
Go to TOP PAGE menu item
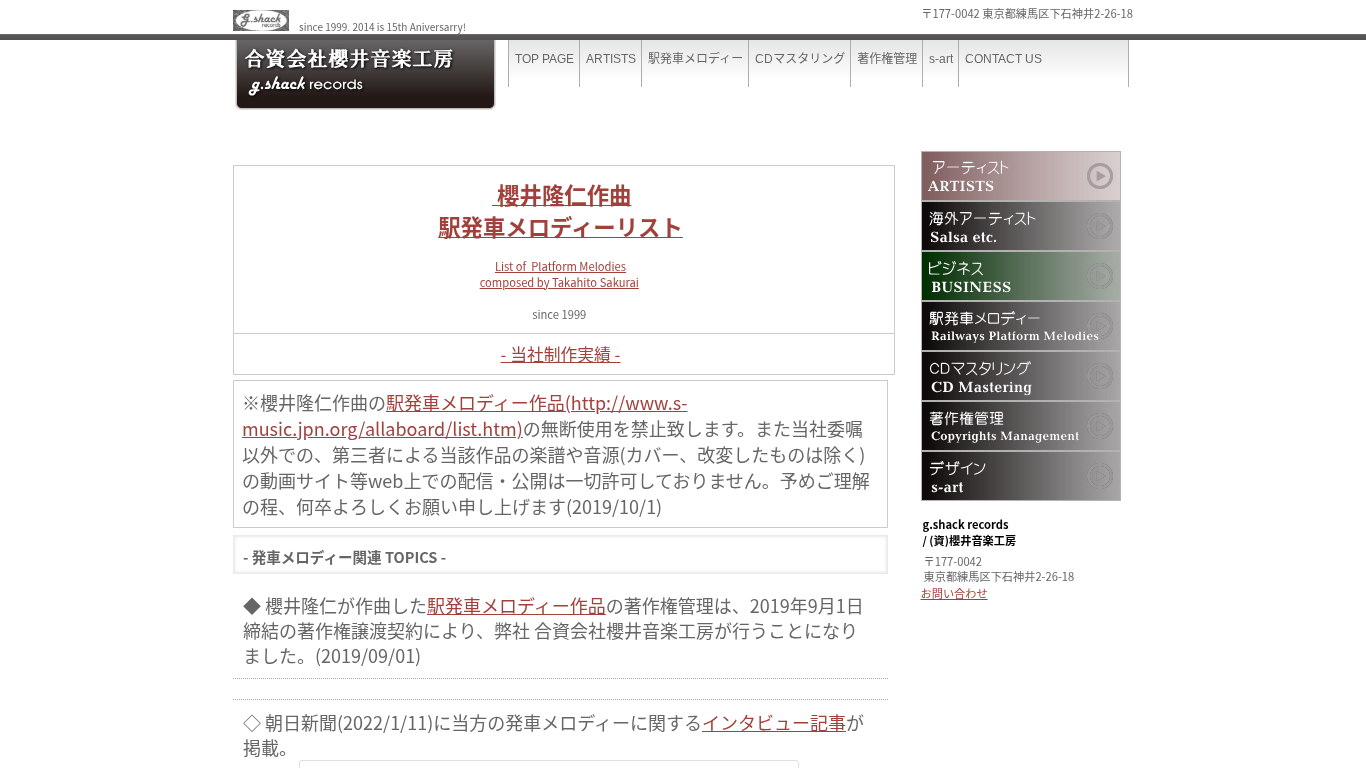544,59
